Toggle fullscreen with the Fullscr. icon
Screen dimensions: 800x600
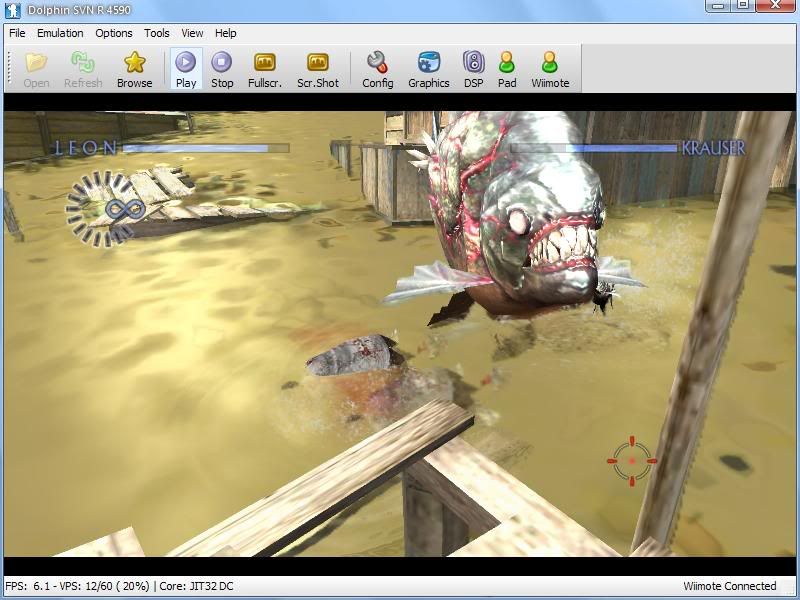click(x=265, y=69)
